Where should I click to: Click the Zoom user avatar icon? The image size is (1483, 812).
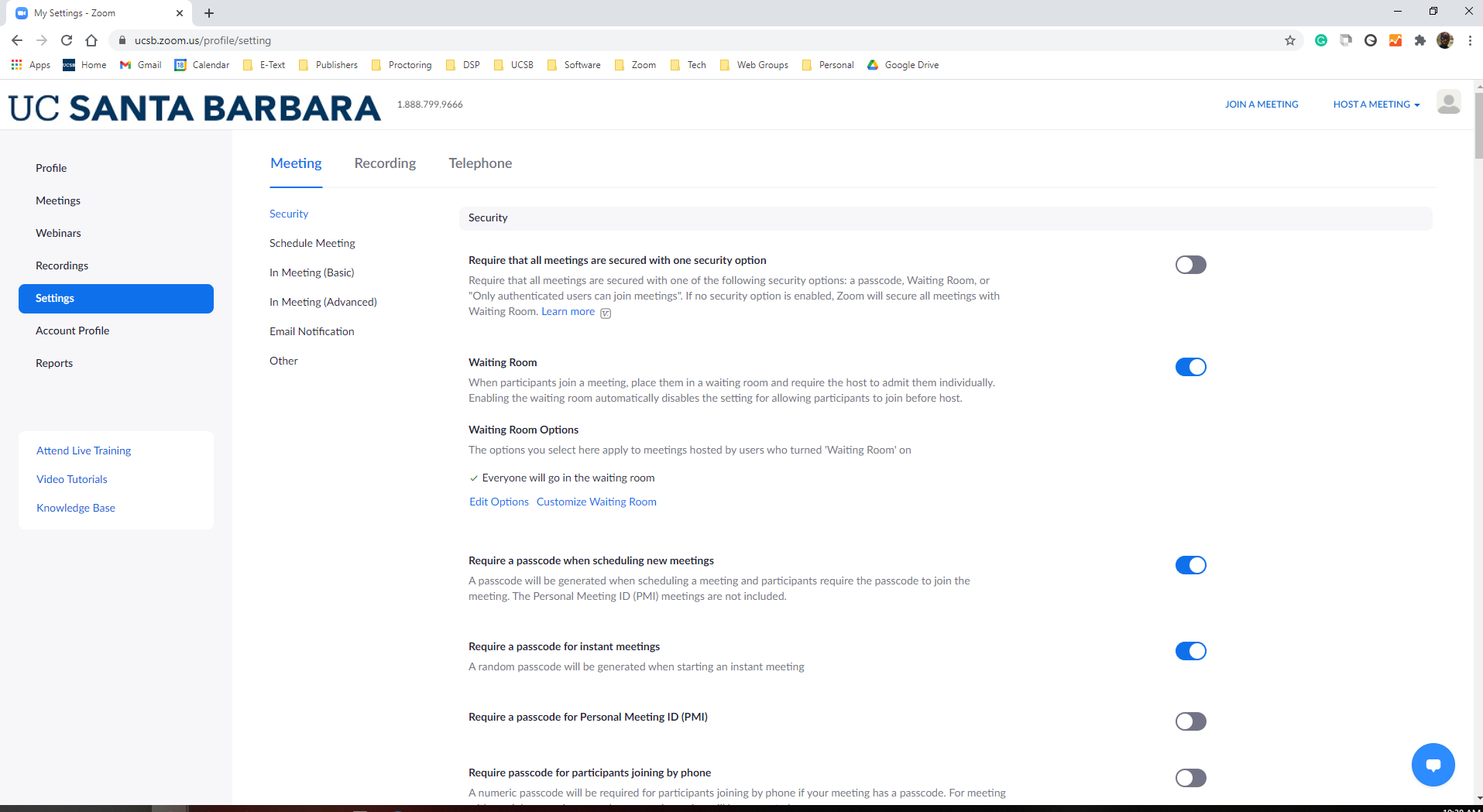click(x=1448, y=102)
